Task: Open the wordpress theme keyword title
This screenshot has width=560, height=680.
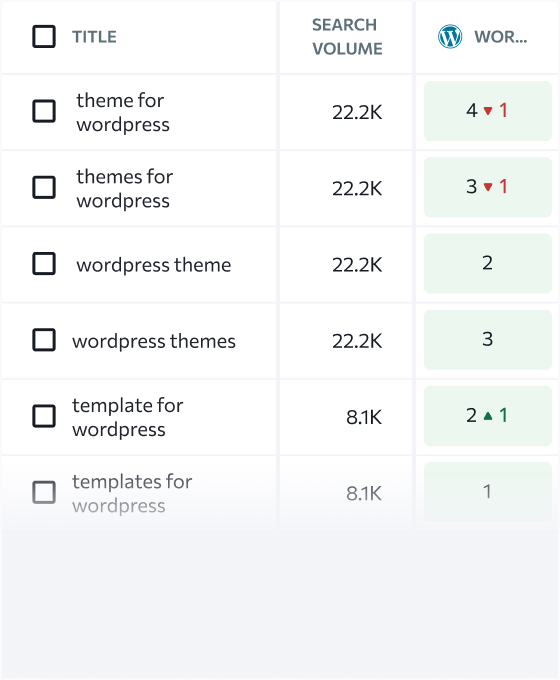Action: pos(154,265)
